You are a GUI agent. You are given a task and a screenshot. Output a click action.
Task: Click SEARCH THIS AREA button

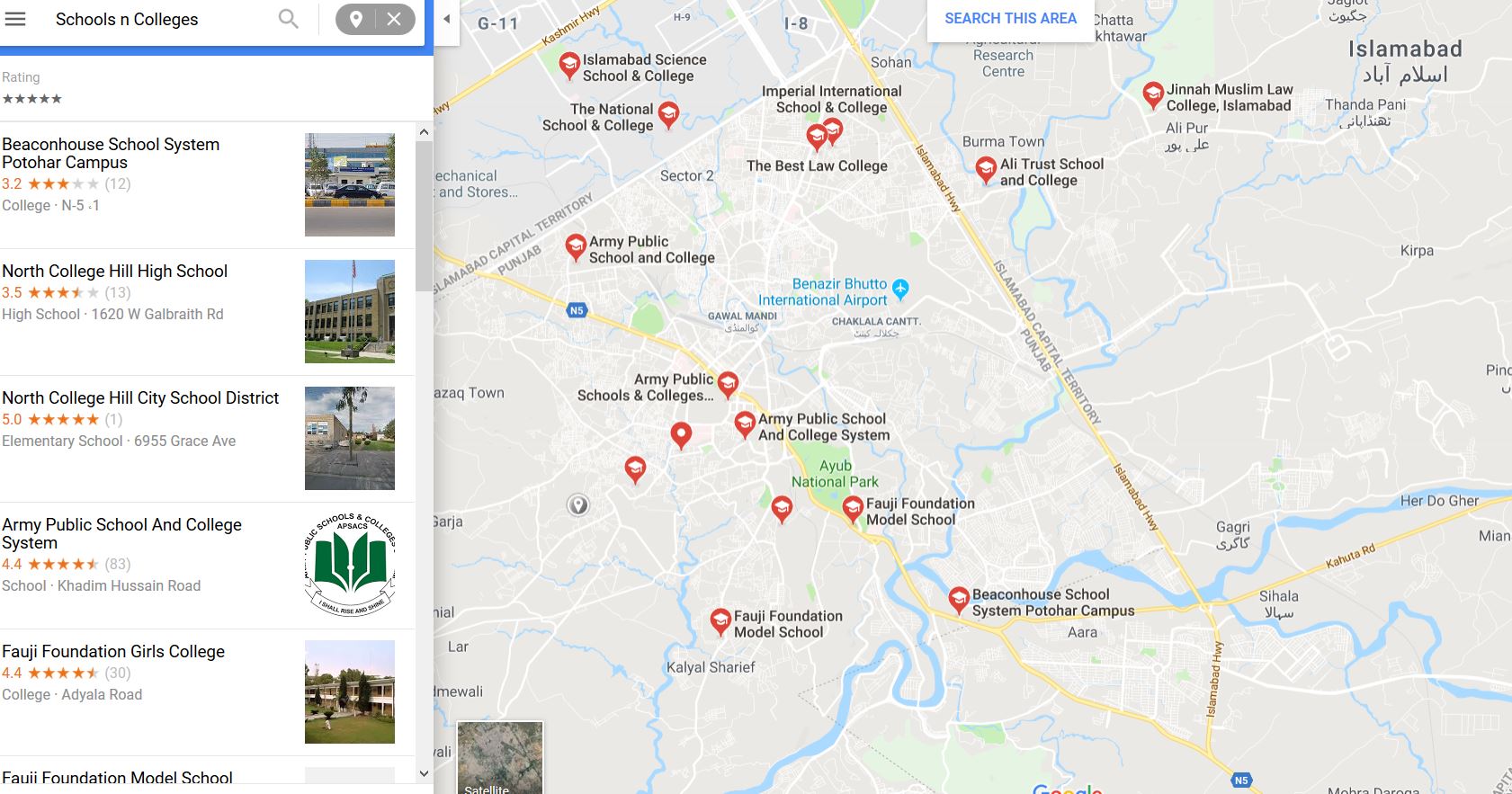(1010, 19)
